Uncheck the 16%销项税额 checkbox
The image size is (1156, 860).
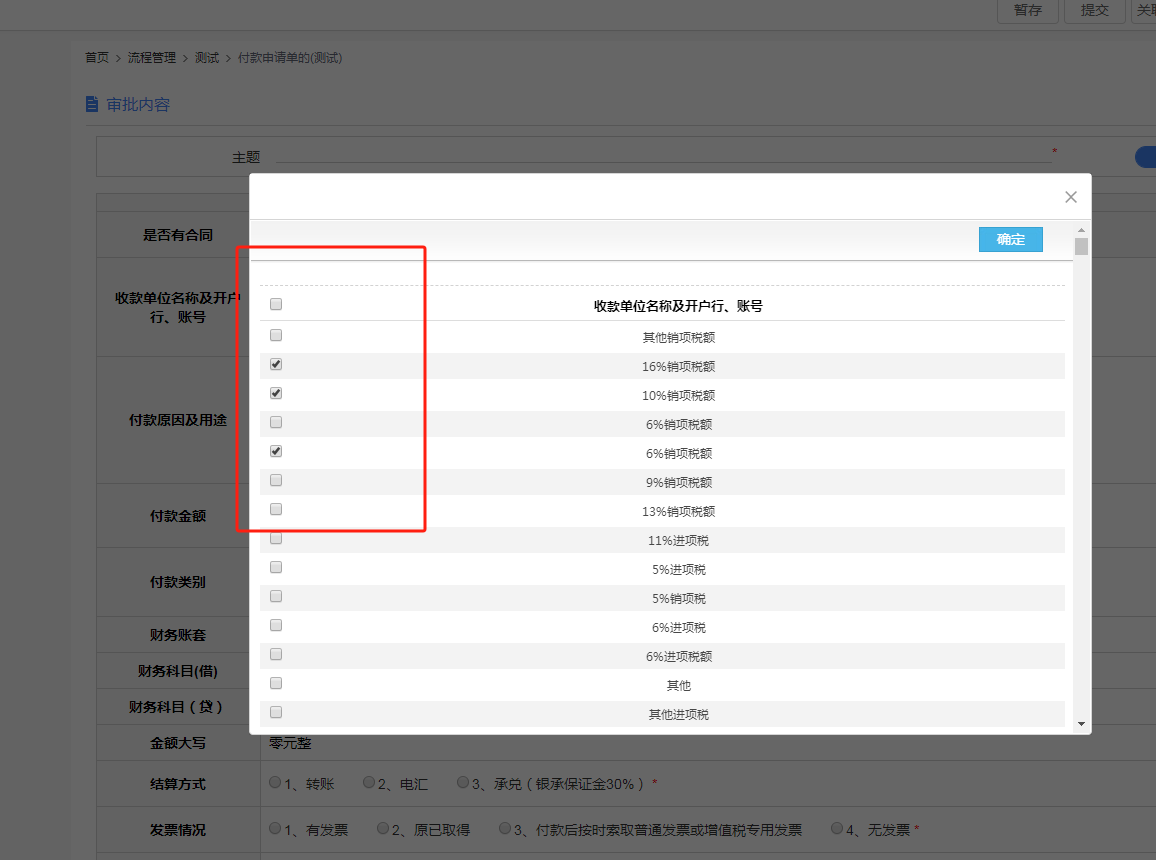coord(276,364)
